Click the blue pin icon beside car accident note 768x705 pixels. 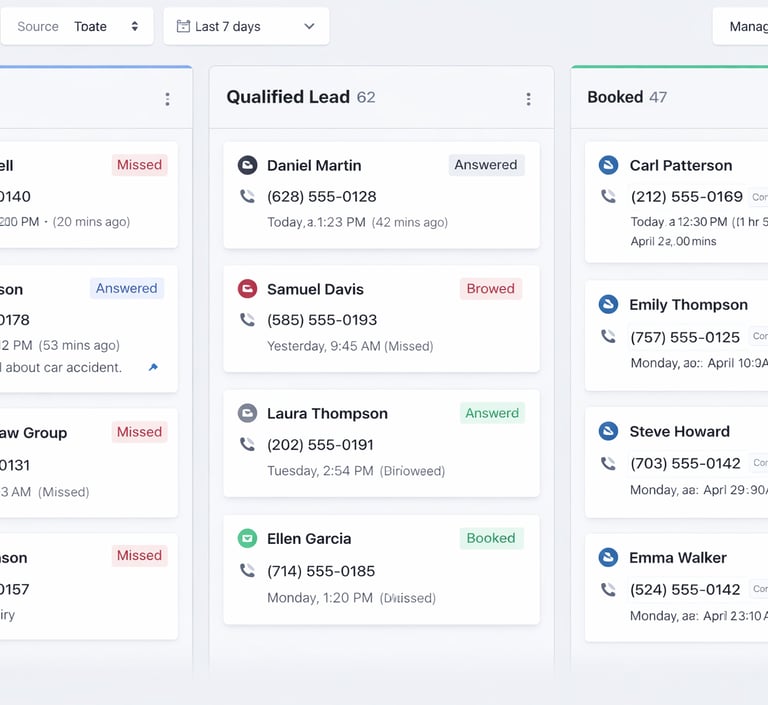153,367
